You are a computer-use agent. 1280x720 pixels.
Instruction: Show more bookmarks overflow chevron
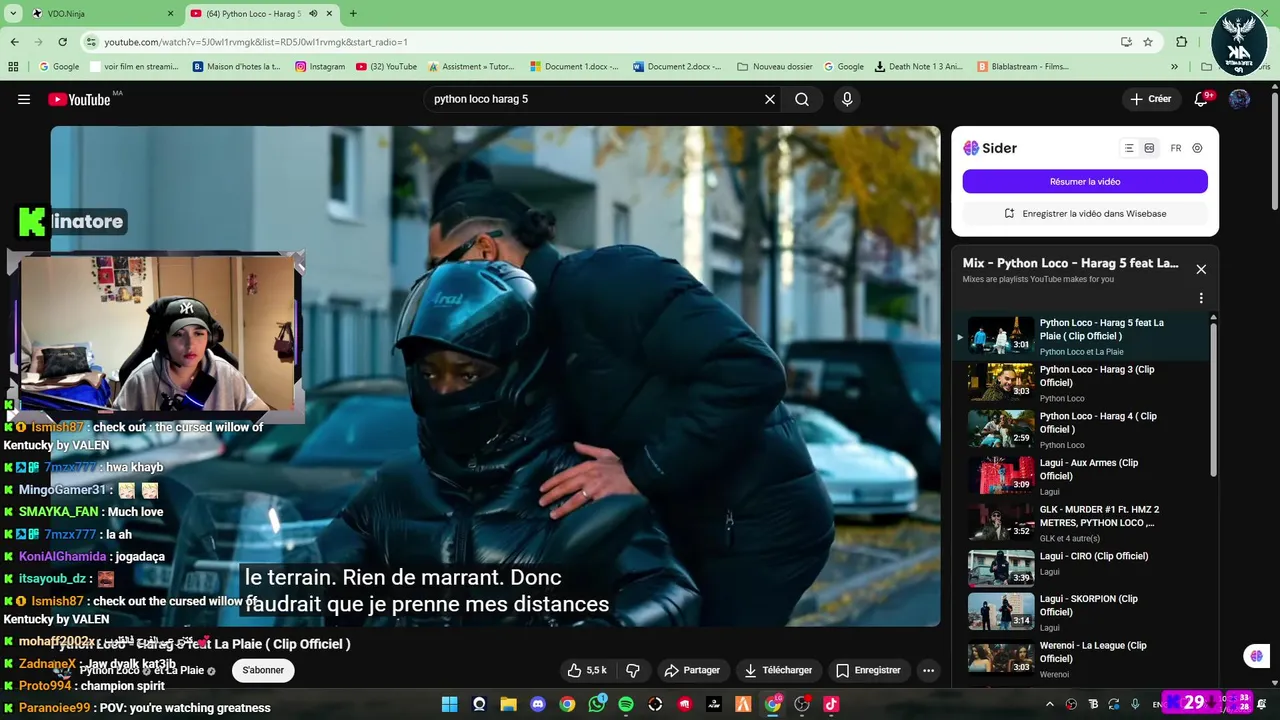pyautogui.click(x=1174, y=67)
